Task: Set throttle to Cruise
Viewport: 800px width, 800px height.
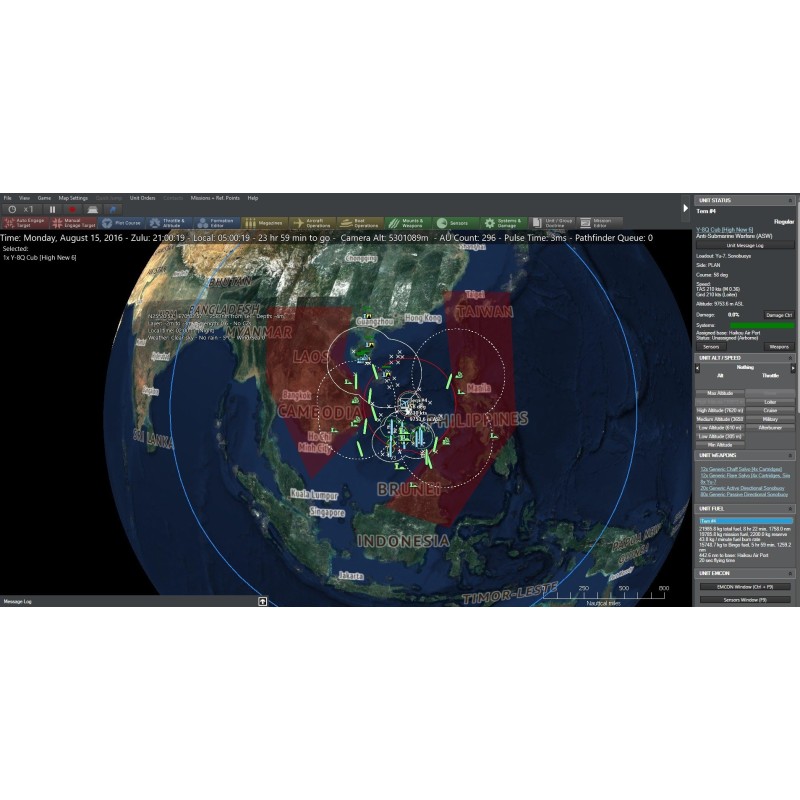Action: point(770,410)
